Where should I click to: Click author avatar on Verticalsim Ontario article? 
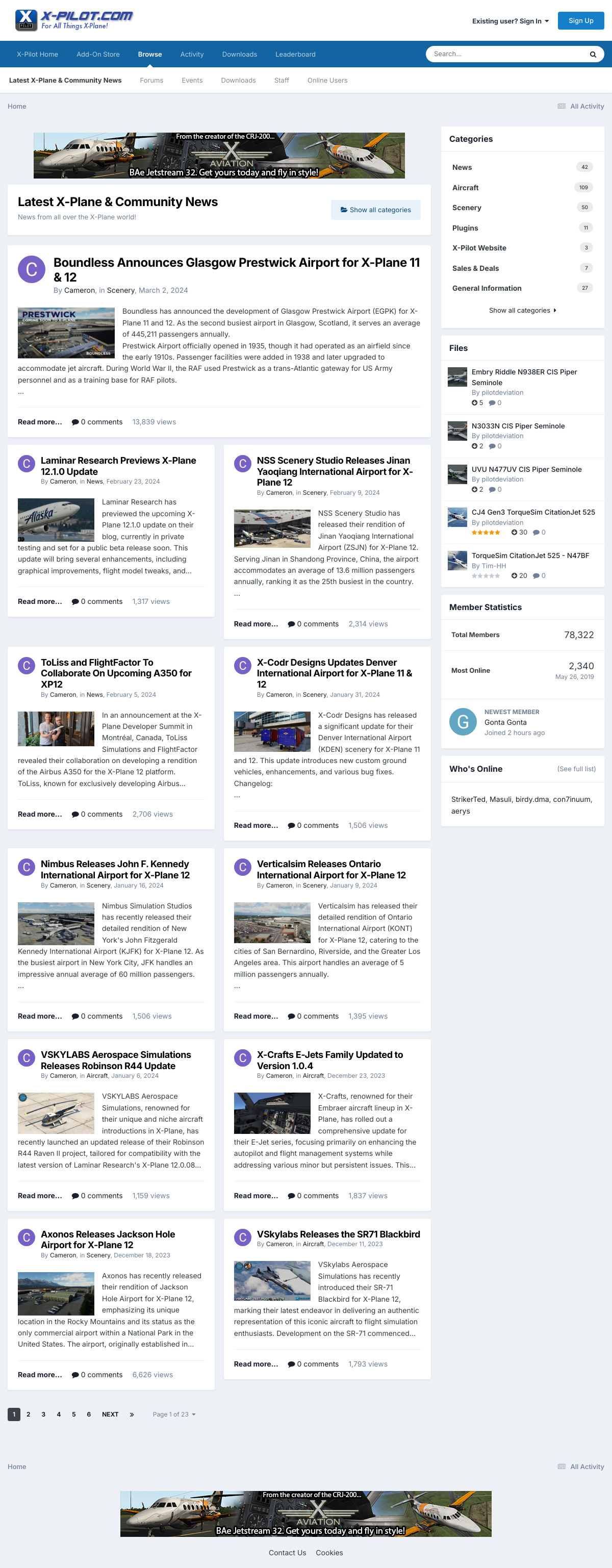242,867
